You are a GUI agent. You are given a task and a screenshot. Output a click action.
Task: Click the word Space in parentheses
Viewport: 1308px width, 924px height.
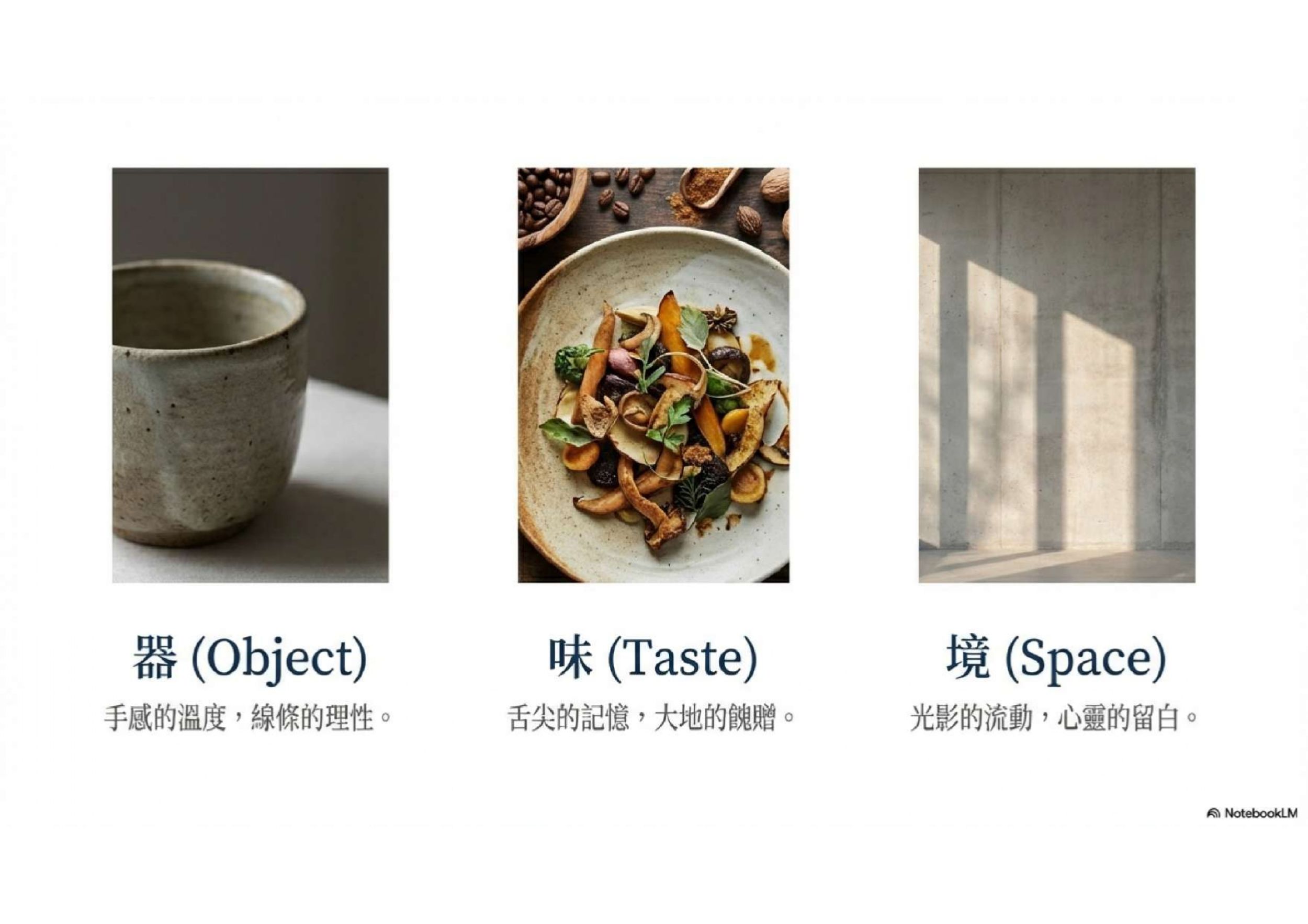coord(1085,661)
